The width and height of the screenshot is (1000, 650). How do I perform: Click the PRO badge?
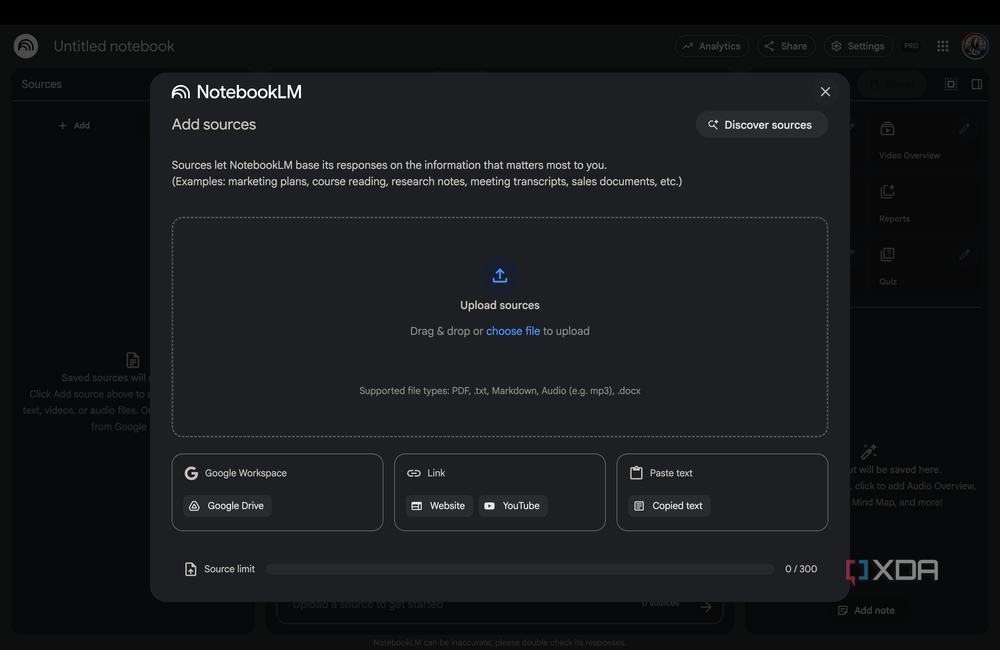[x=911, y=46]
